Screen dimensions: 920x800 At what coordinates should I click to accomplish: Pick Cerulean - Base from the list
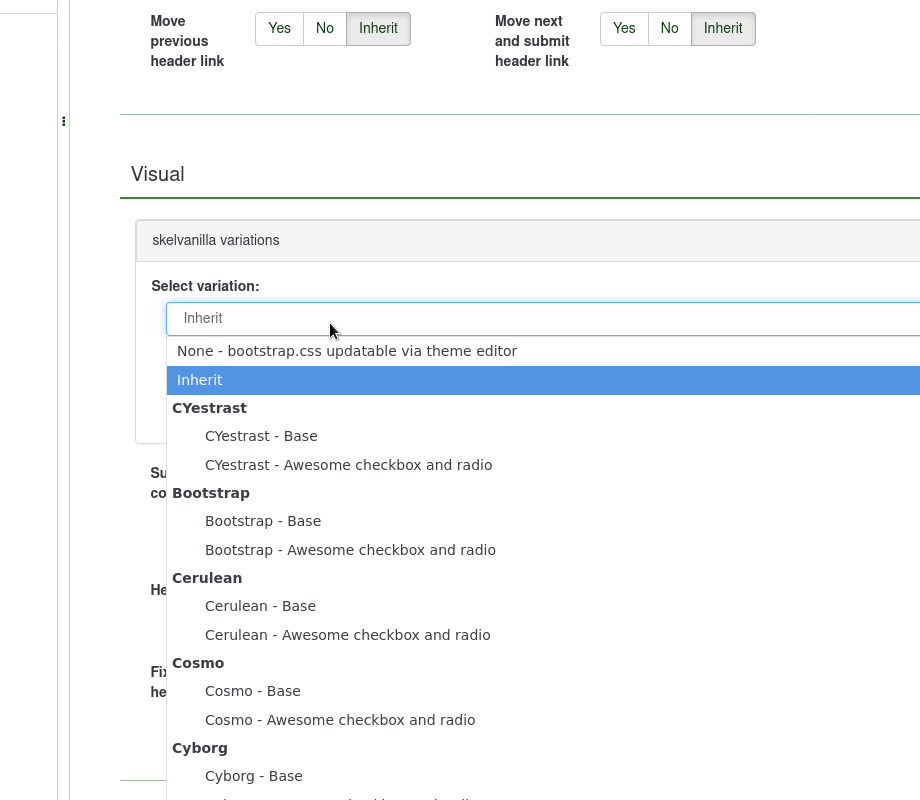pos(260,606)
